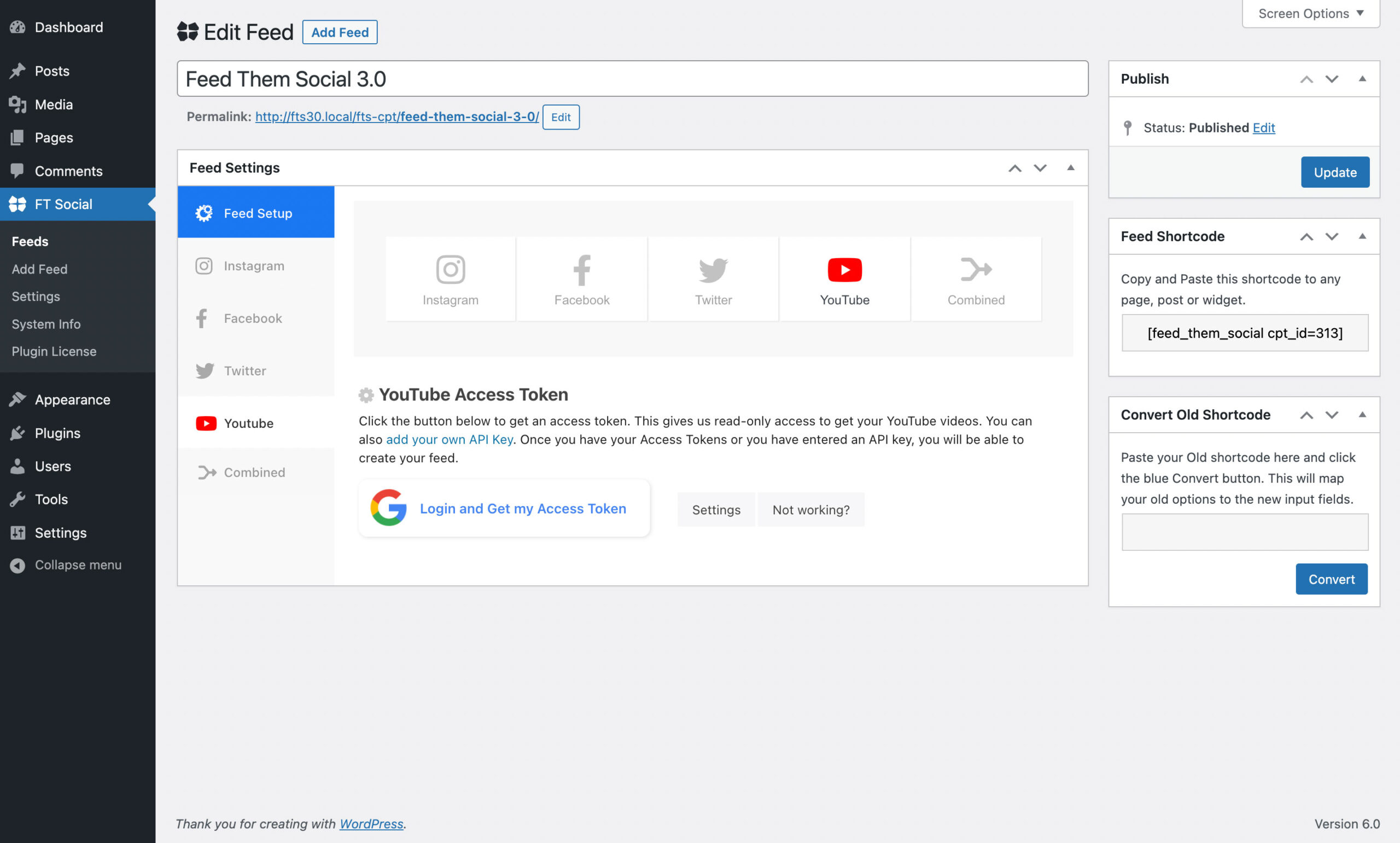Open Add Feed in FT Social submenu
The width and height of the screenshot is (1400, 843).
tap(40, 269)
